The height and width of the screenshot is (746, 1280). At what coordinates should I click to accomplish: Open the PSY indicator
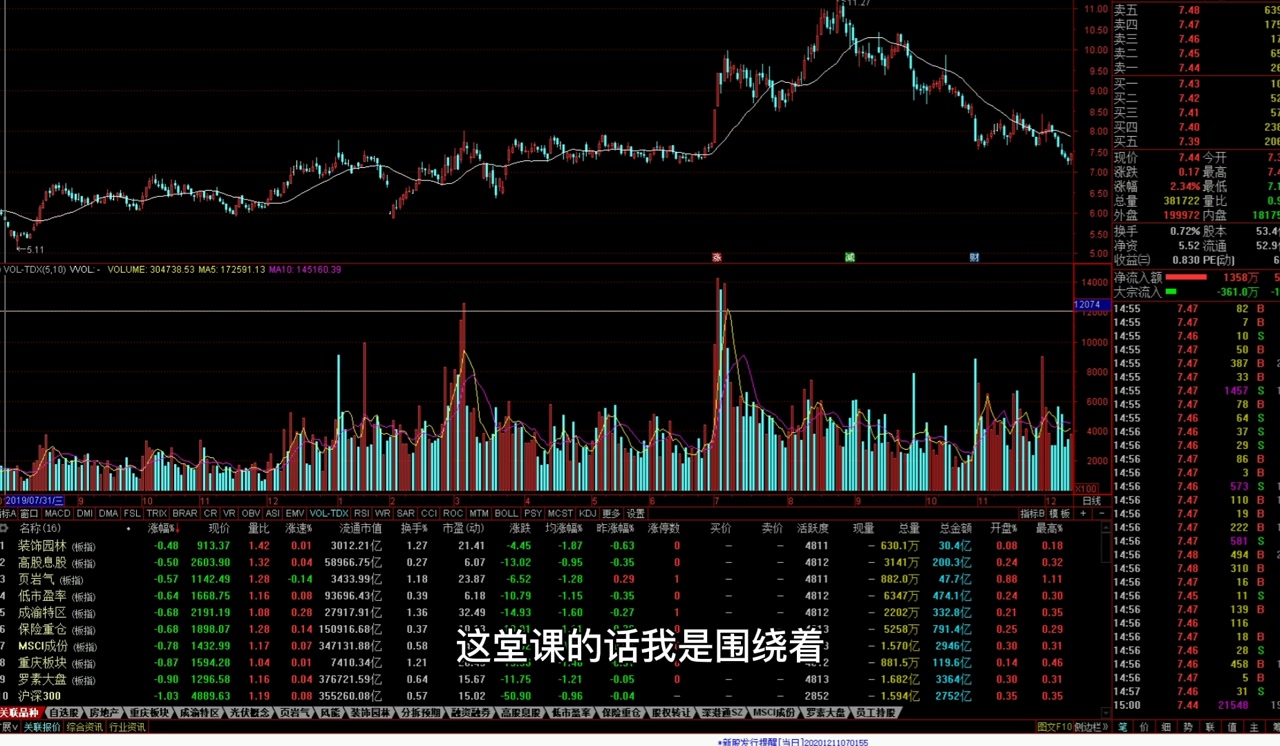(x=534, y=513)
